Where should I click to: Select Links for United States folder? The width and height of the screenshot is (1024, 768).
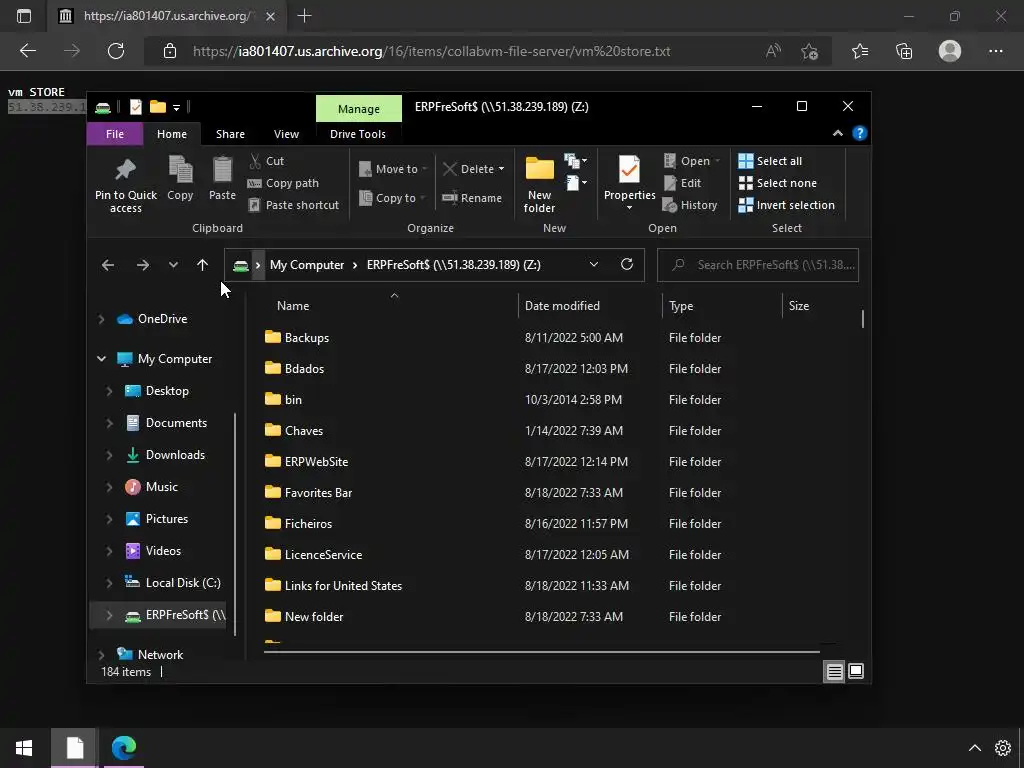coord(334,585)
